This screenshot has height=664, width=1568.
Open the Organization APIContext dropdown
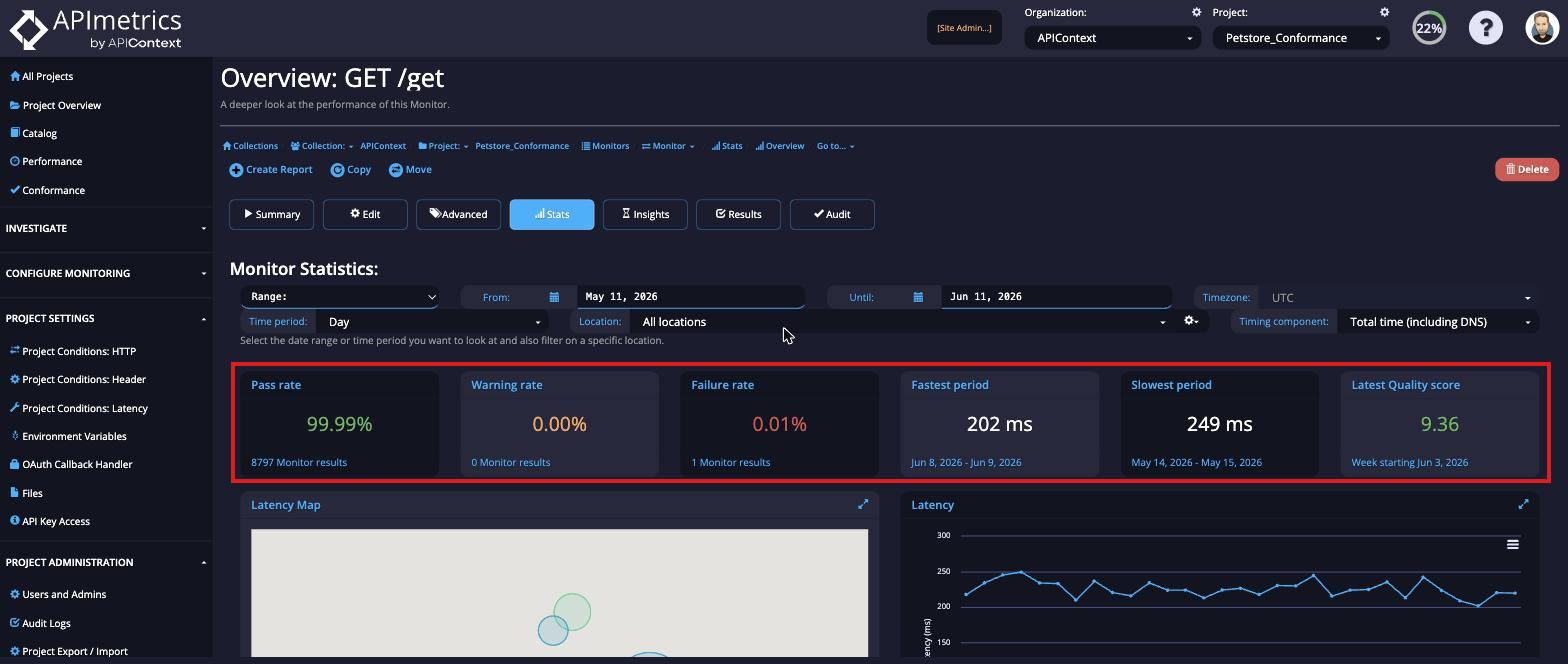click(x=1112, y=38)
